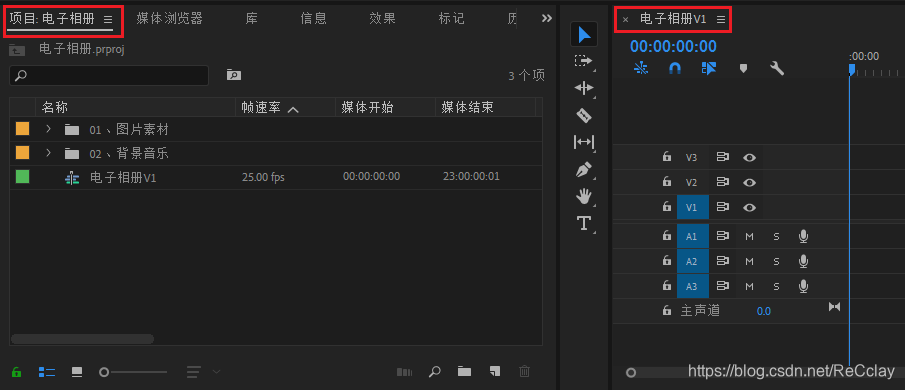Mute the A1 audio track

point(749,237)
